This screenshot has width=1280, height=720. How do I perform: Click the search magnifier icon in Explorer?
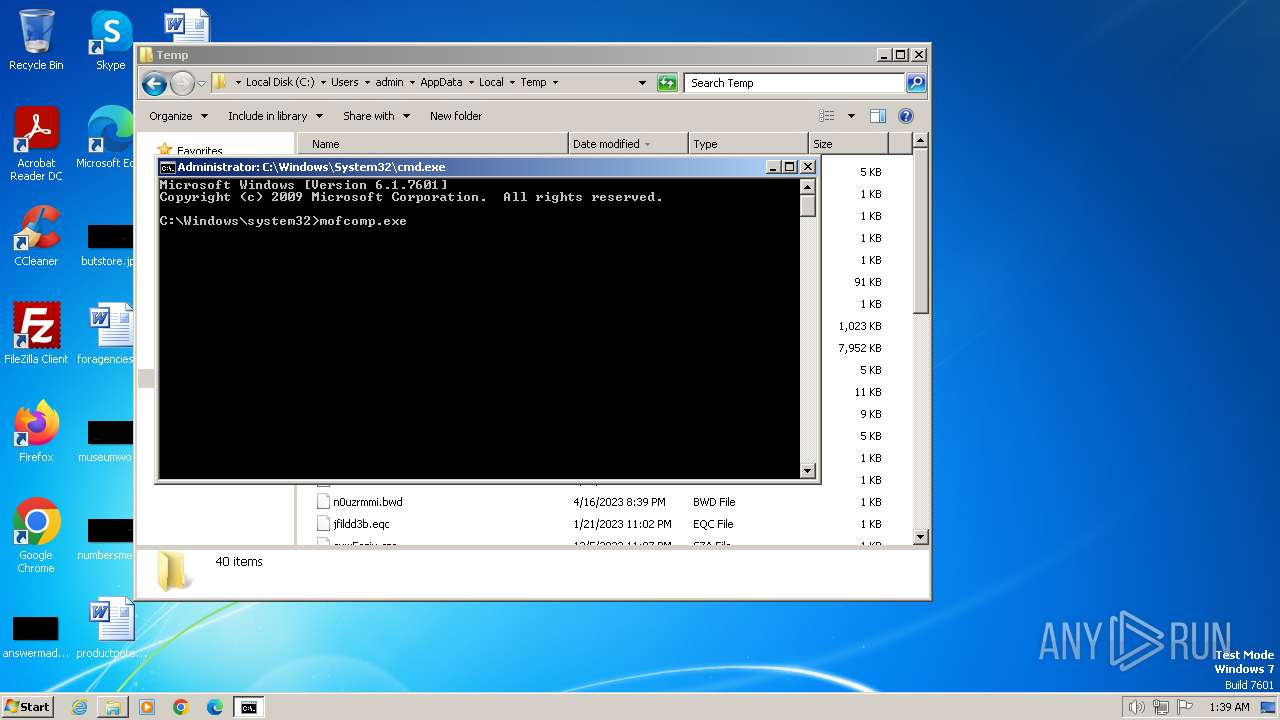916,83
